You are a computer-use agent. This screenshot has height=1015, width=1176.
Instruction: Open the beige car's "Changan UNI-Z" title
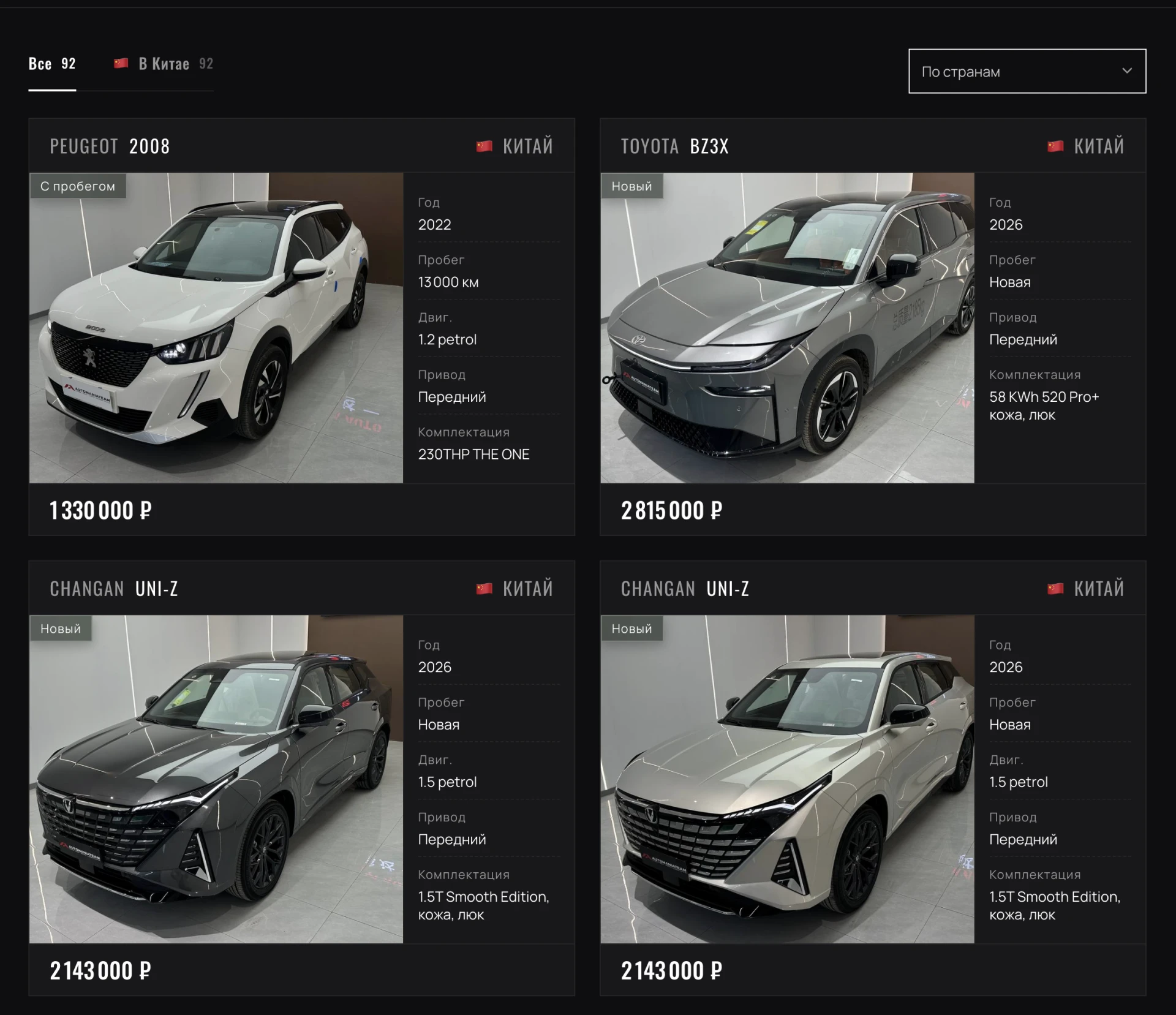pos(685,589)
